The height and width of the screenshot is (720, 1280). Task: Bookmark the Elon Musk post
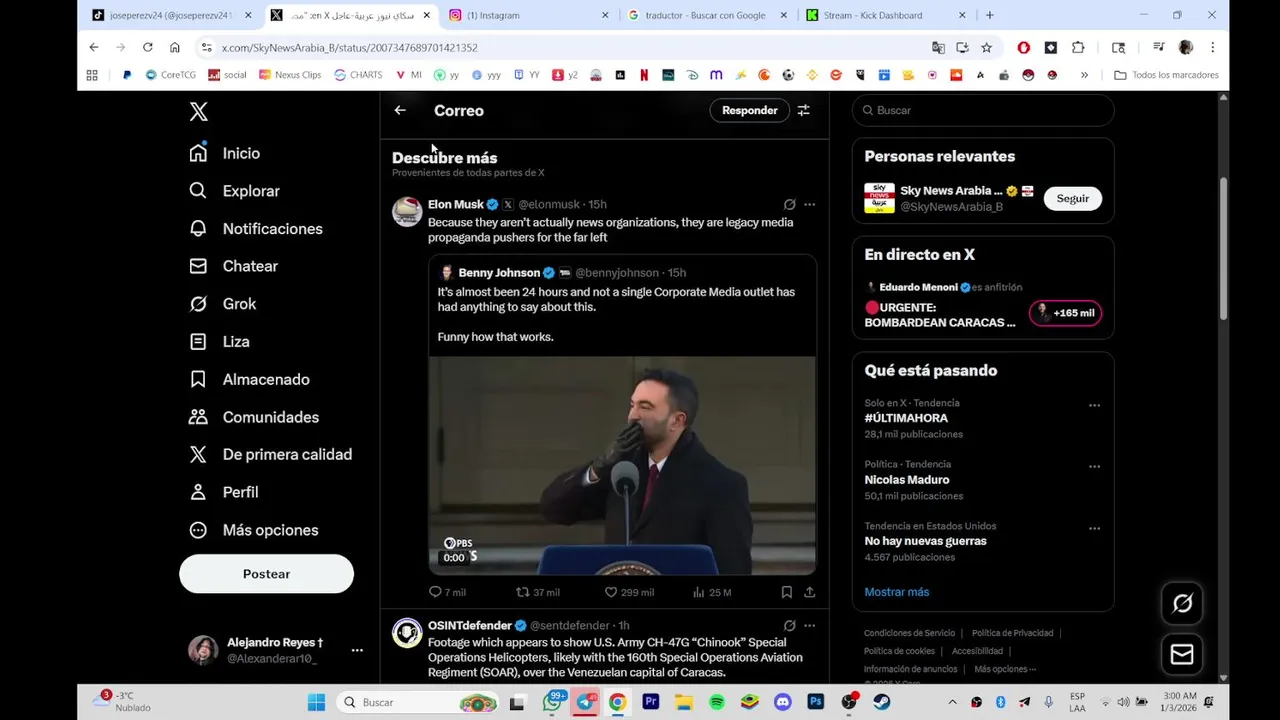pos(787,592)
